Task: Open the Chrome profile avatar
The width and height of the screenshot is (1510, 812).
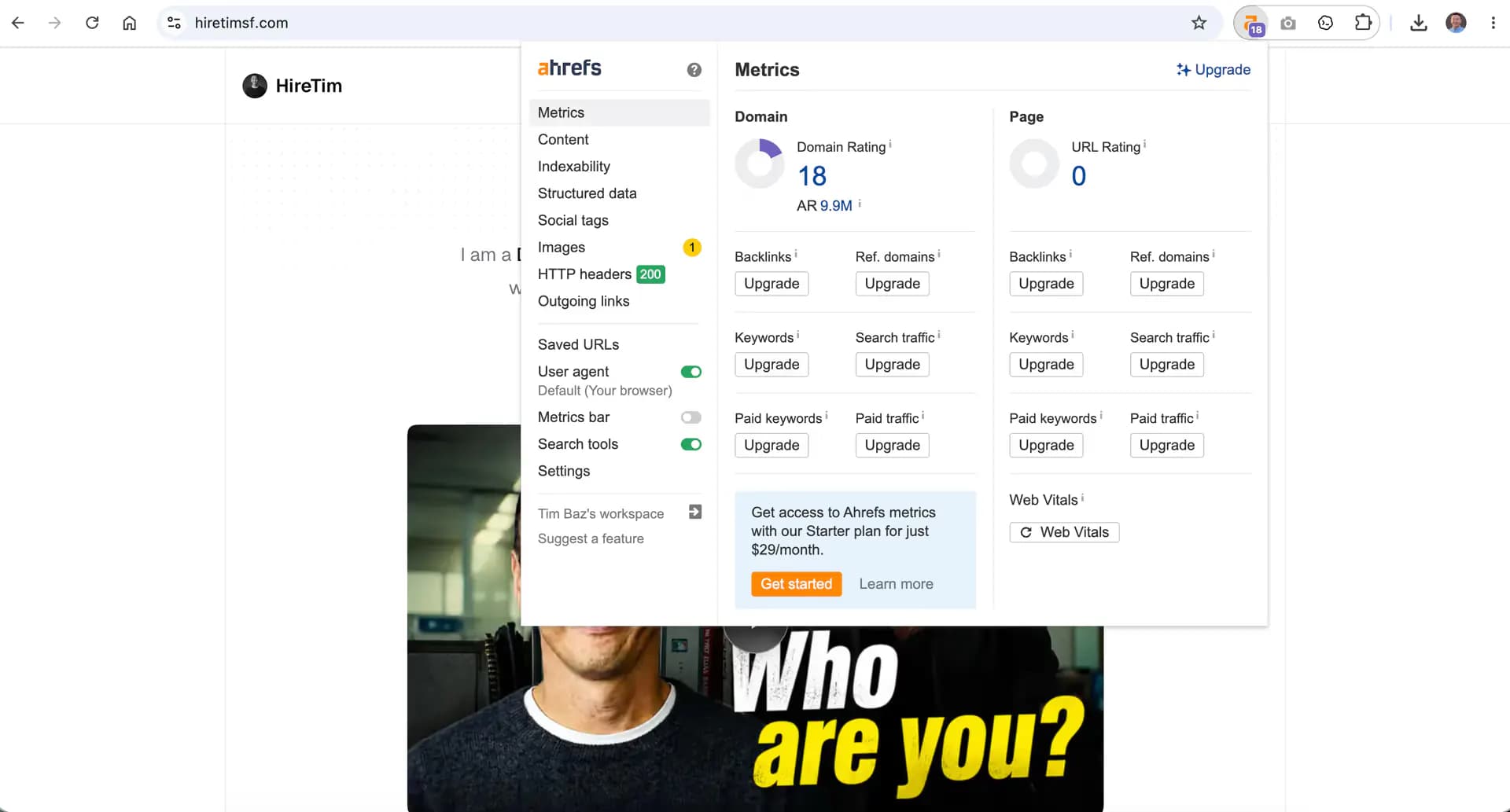Action: [x=1456, y=23]
